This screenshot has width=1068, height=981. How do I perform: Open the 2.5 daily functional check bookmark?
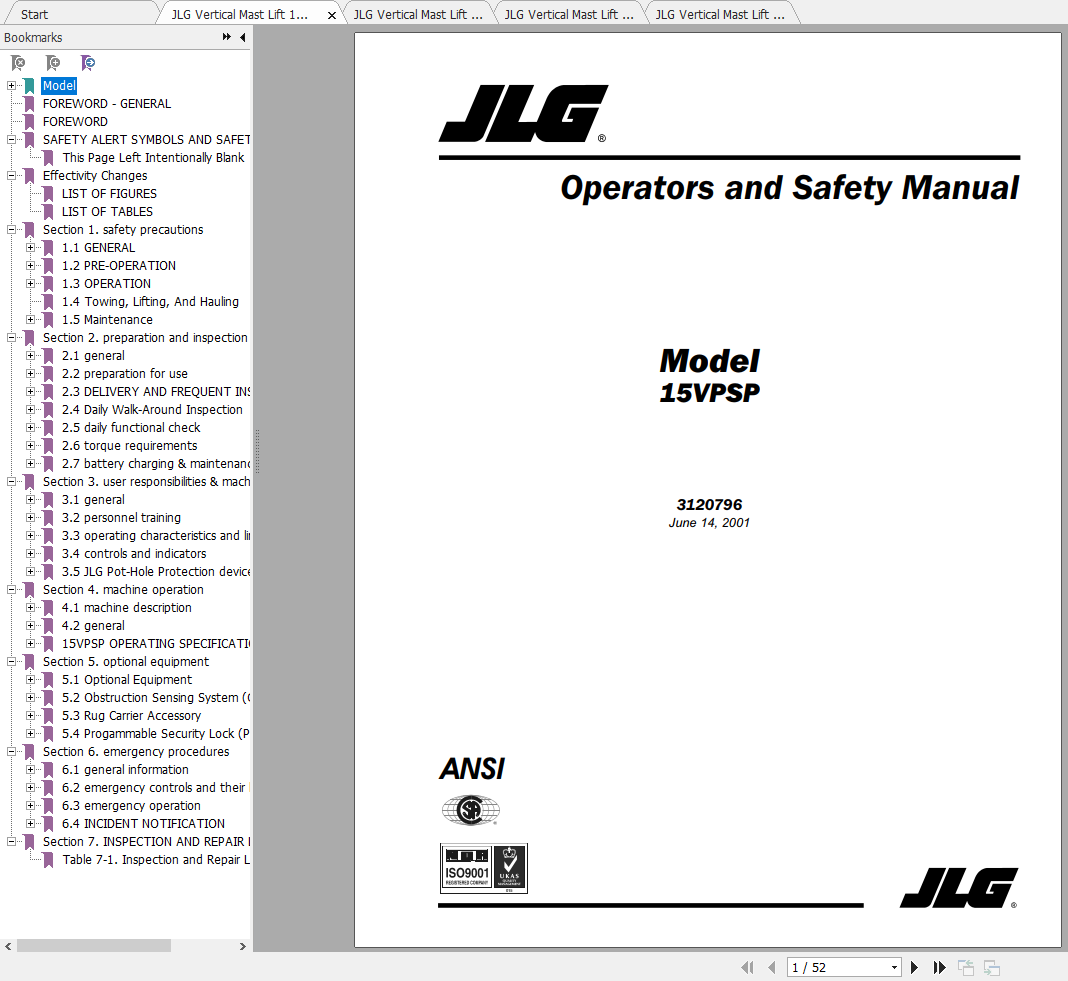[131, 428]
